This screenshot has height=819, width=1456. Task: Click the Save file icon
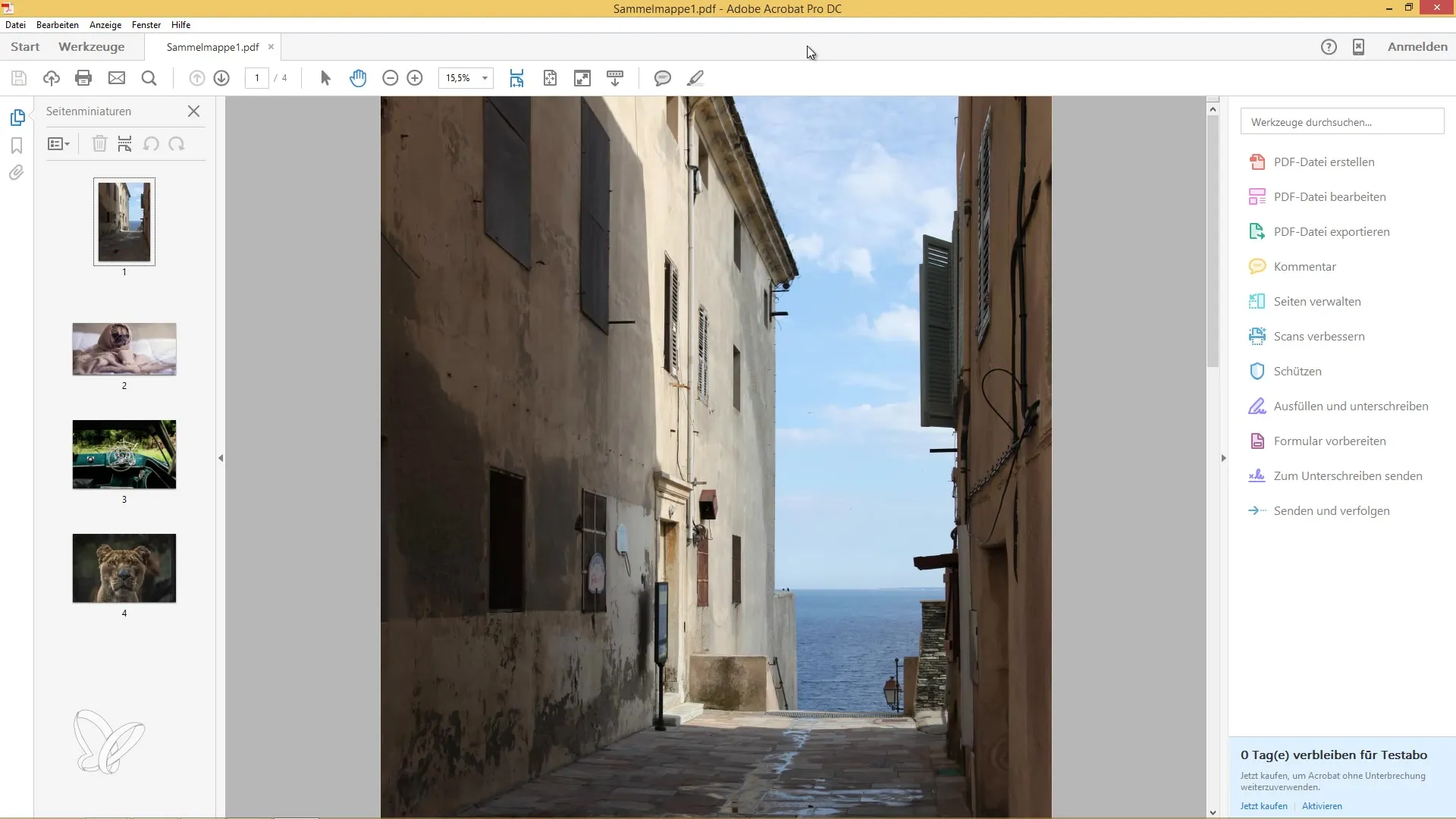(19, 78)
